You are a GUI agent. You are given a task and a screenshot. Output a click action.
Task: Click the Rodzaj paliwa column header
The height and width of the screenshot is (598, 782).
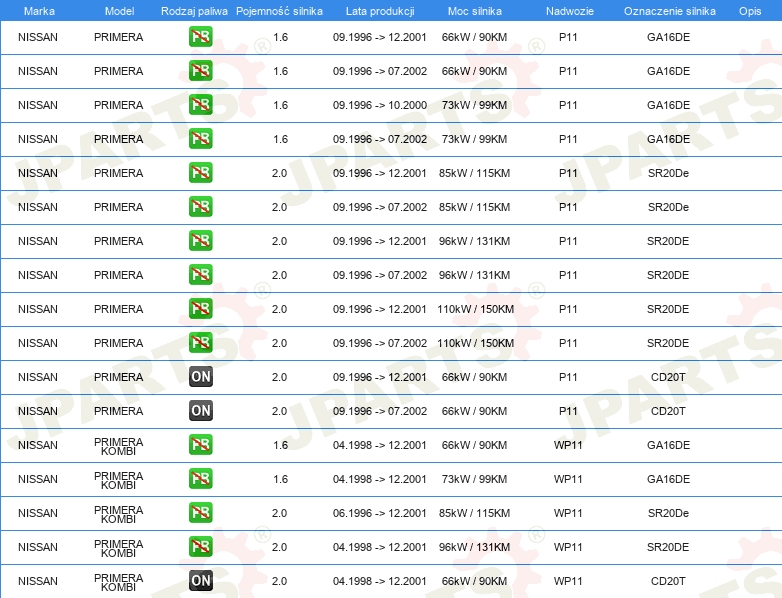point(194,11)
